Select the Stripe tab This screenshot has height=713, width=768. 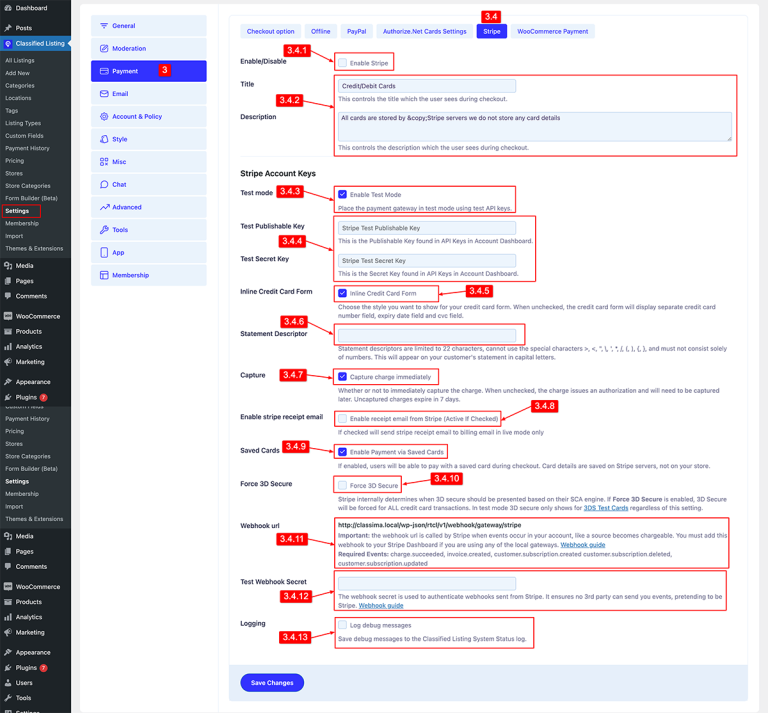click(x=492, y=31)
